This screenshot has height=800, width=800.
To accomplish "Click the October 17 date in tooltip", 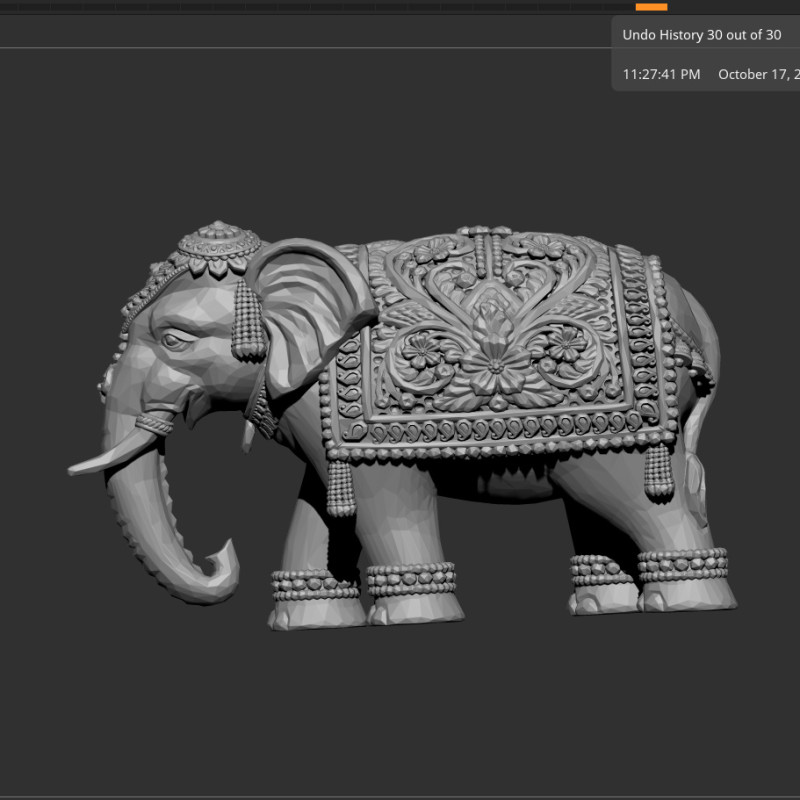I will [758, 74].
